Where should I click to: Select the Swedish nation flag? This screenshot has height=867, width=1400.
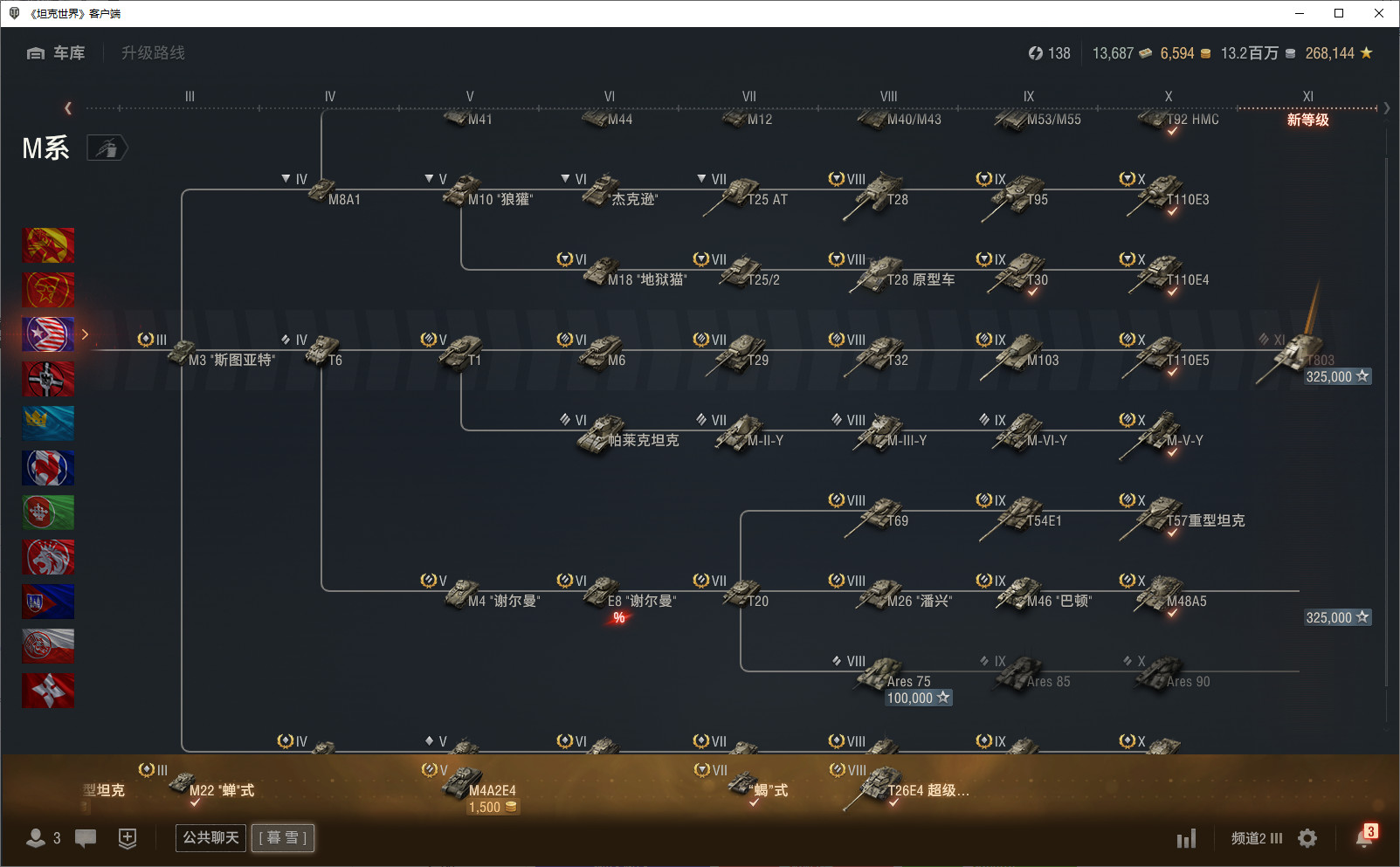[48, 423]
